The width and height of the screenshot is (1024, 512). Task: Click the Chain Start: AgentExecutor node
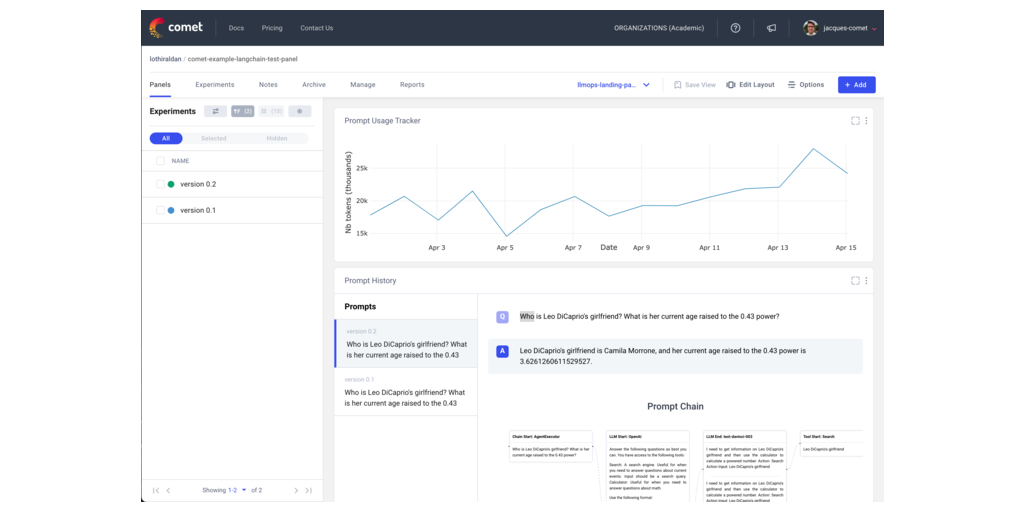coord(550,446)
